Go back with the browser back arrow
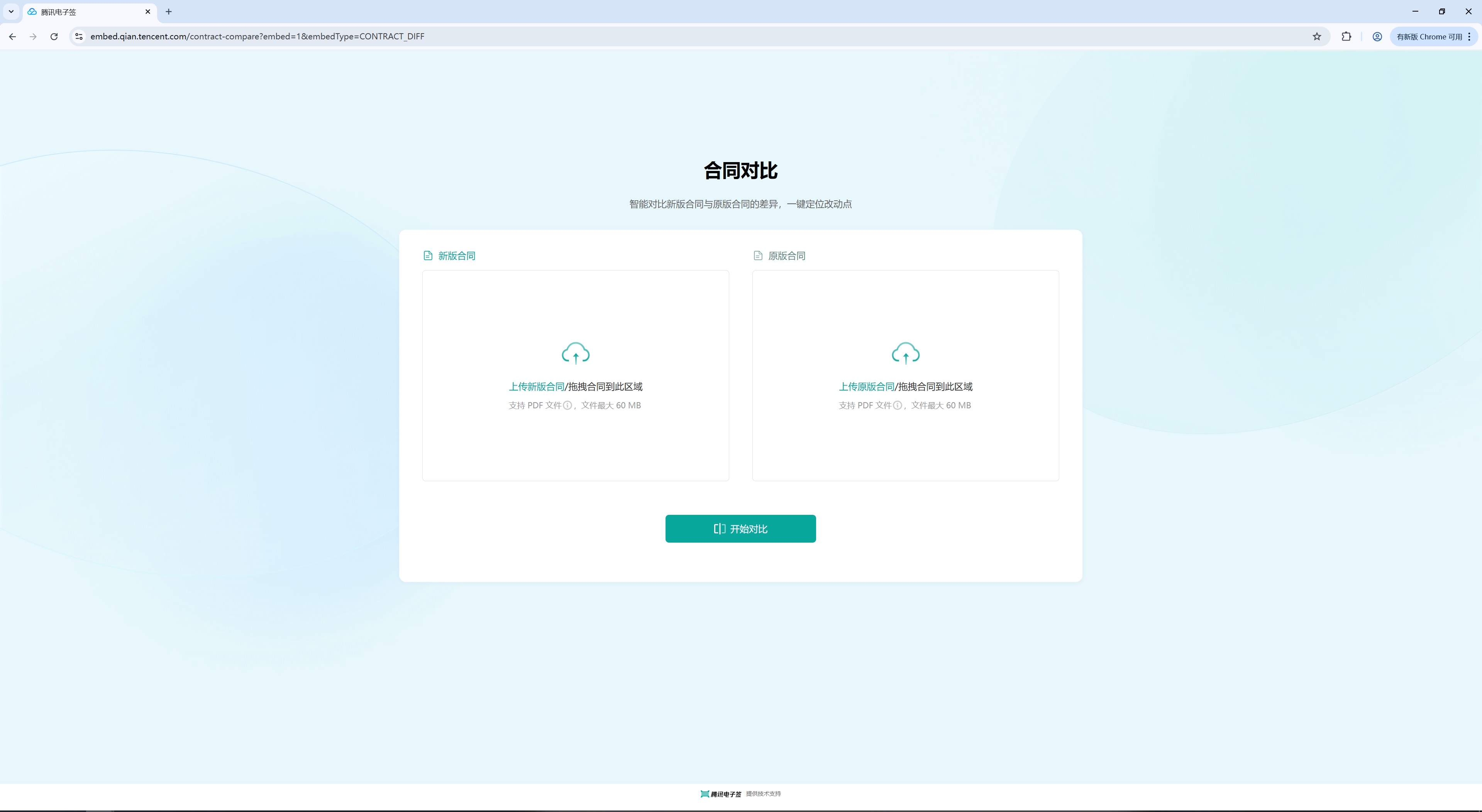 (13, 36)
